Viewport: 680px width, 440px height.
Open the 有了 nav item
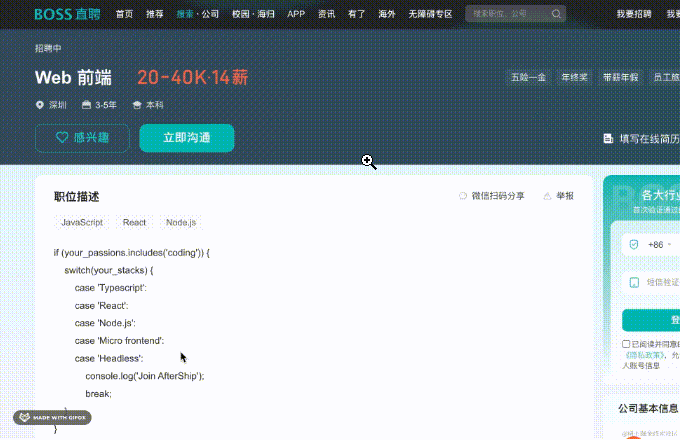click(x=356, y=14)
